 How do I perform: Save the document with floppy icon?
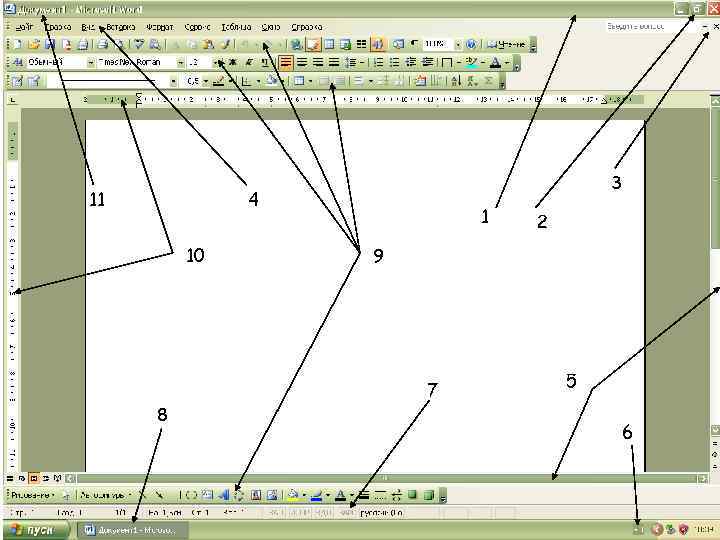(x=50, y=44)
